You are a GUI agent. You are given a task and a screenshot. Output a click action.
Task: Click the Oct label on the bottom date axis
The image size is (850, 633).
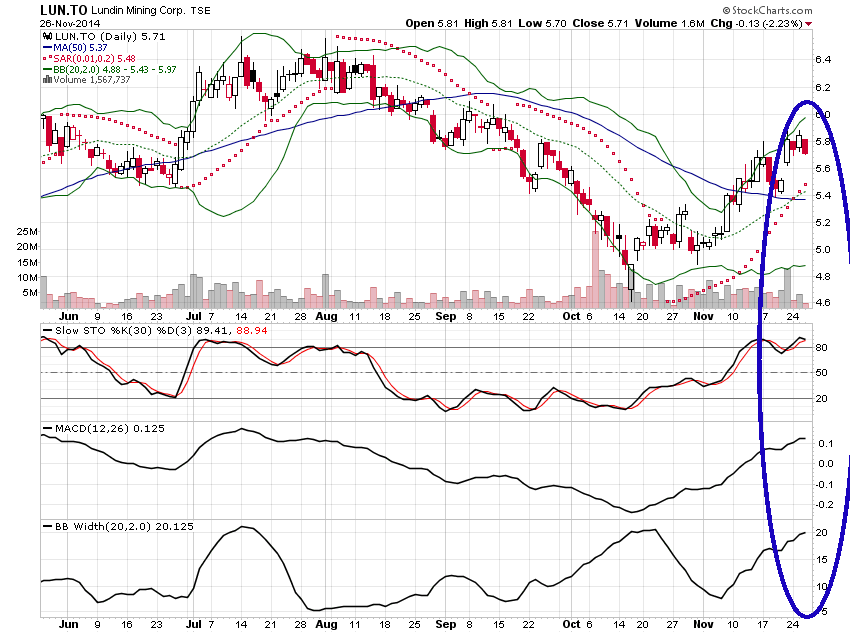[571, 624]
